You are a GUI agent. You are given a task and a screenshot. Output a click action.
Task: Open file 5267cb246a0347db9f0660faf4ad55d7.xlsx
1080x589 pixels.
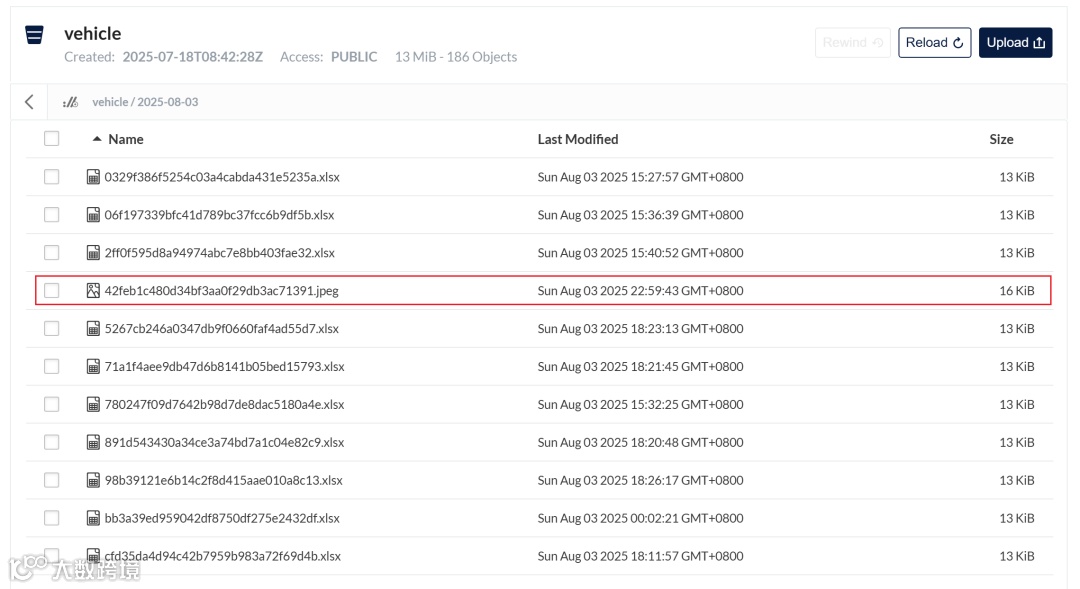[x=222, y=329]
